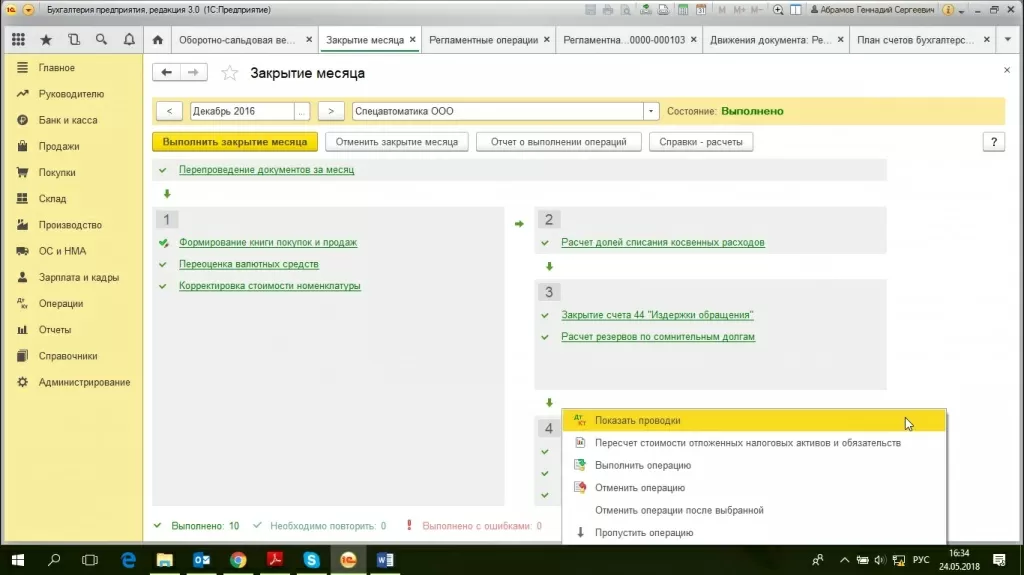The width and height of the screenshot is (1024, 575).
Task: Click the search magnifier icon
Action: point(101,40)
